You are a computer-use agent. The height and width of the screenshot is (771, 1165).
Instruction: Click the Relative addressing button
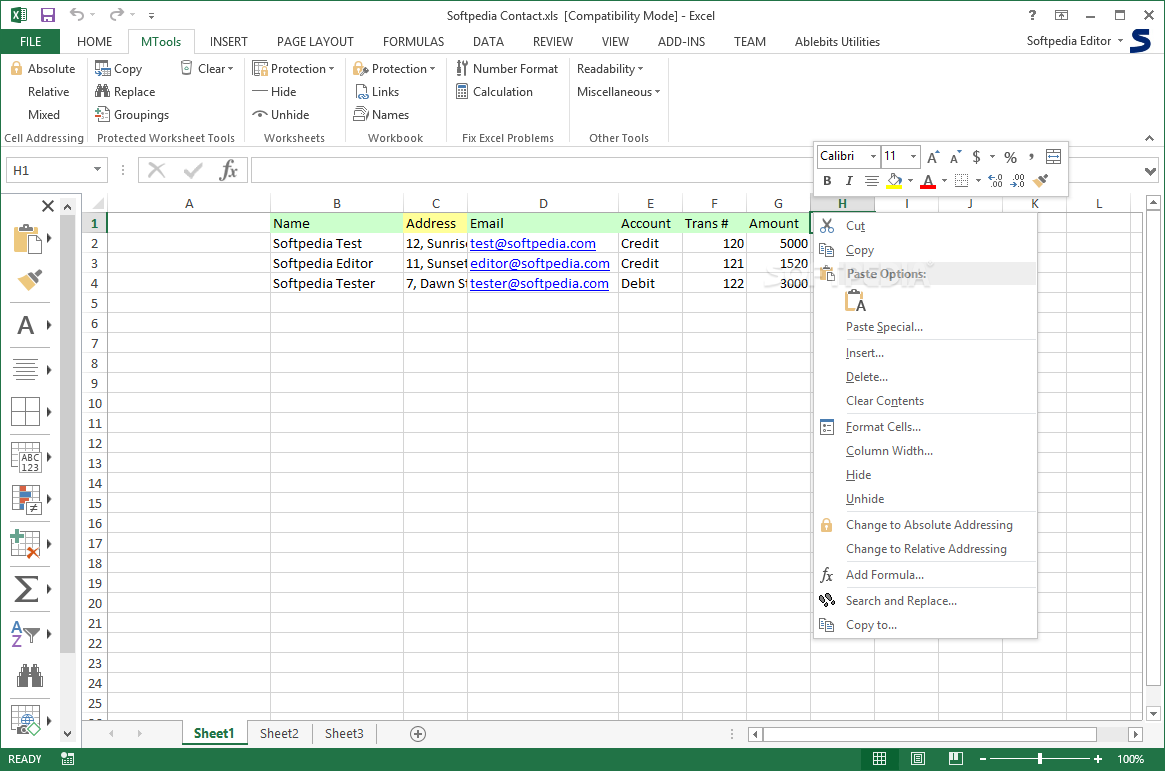tap(48, 91)
